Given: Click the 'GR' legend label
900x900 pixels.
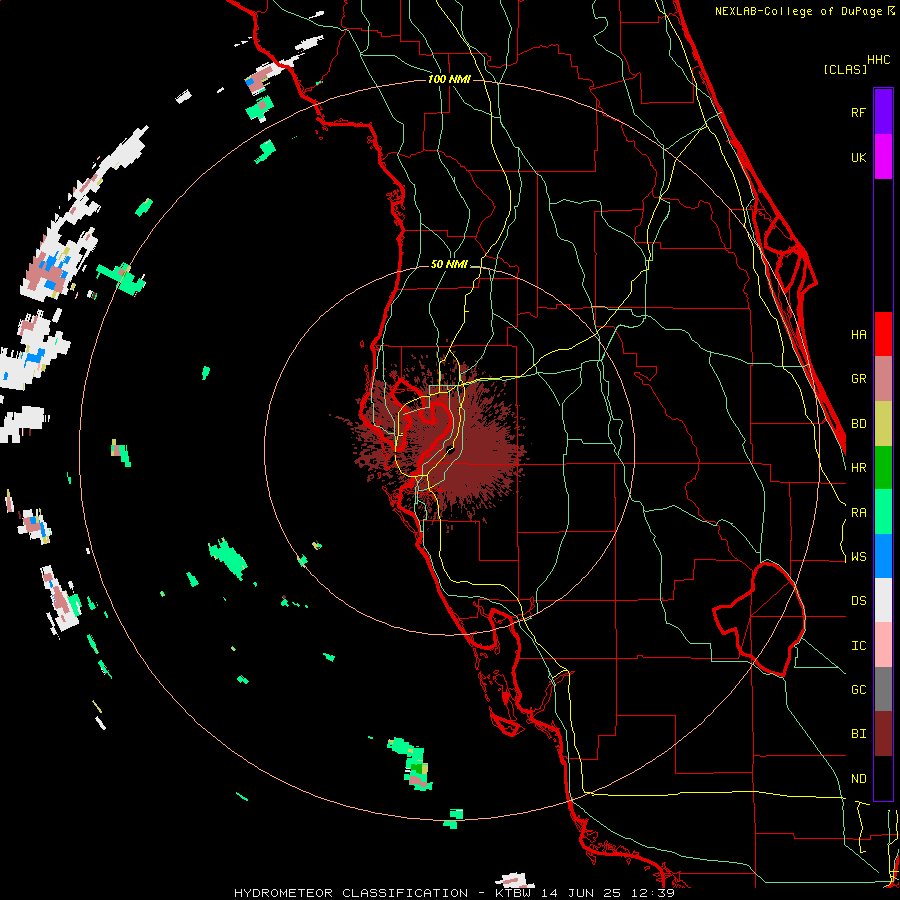Looking at the screenshot, I should click(858, 379).
